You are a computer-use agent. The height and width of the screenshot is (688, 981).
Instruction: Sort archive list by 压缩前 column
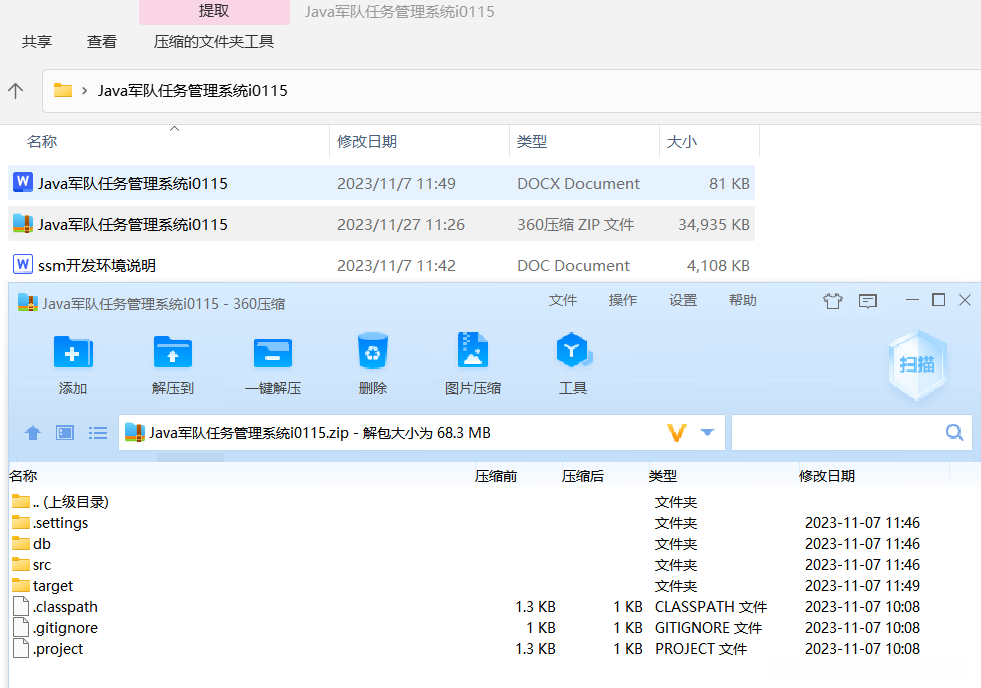(x=496, y=476)
